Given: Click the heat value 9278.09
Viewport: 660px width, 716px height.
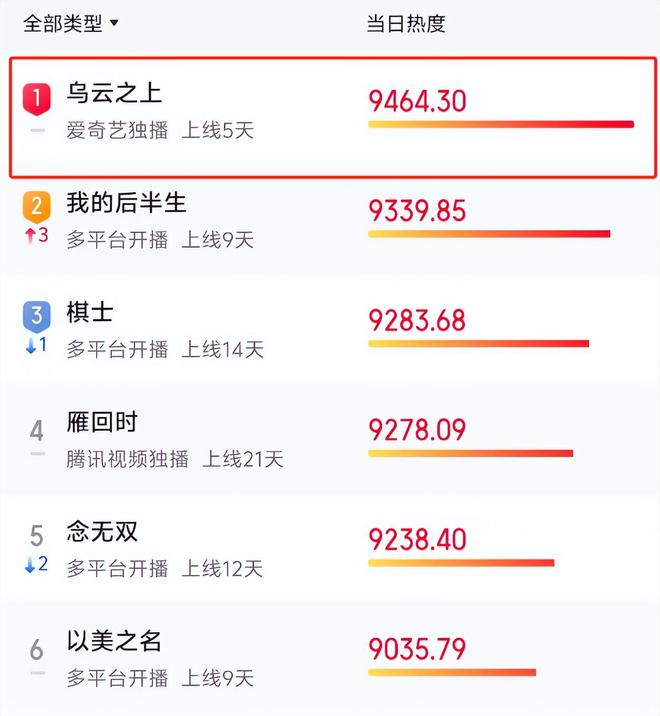Looking at the screenshot, I should point(417,430).
